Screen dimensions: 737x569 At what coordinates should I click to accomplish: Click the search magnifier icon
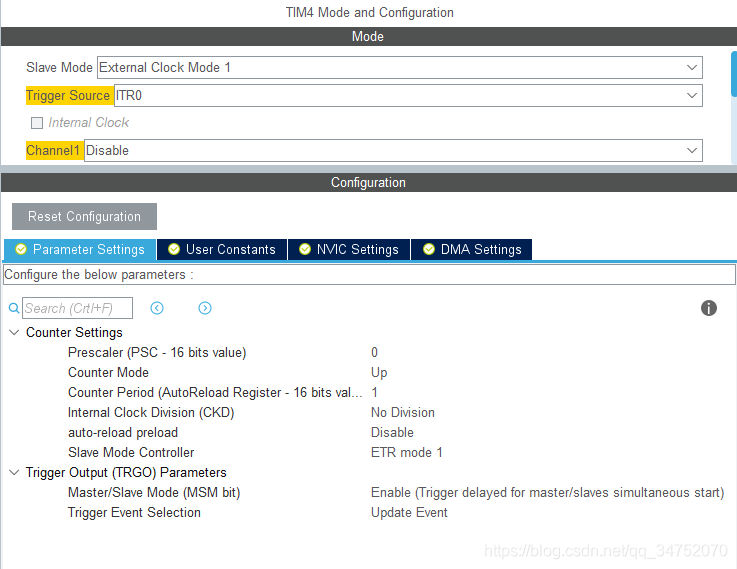pos(14,308)
